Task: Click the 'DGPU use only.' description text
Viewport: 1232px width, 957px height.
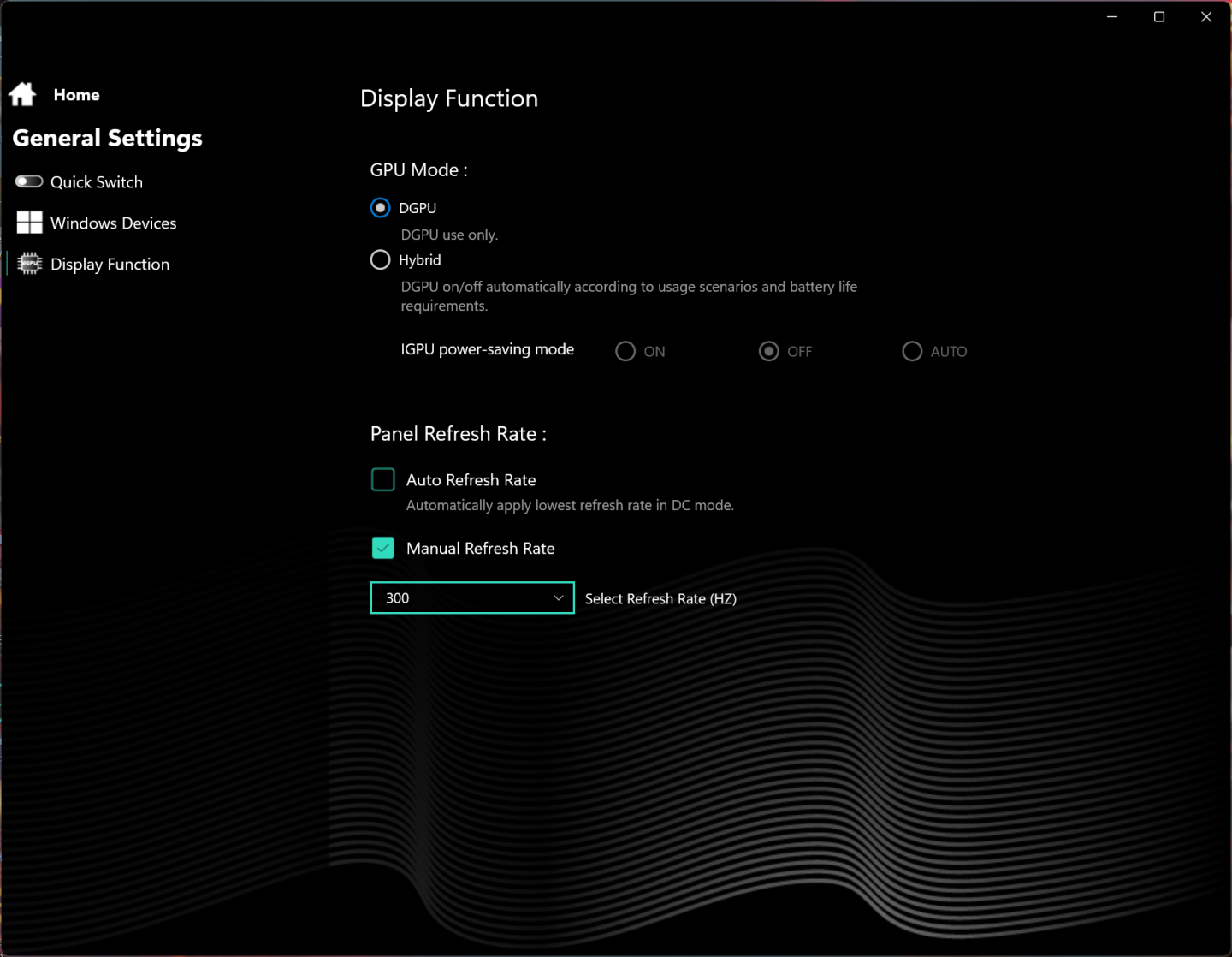Action: coord(450,235)
